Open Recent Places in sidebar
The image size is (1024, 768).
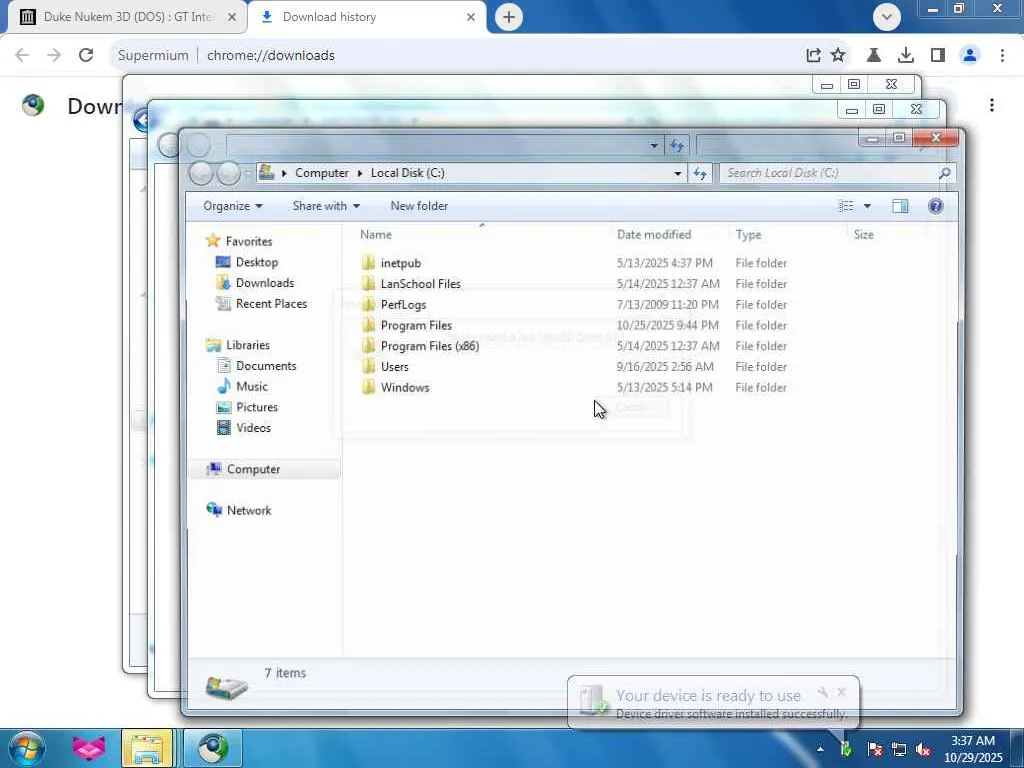tap(271, 304)
